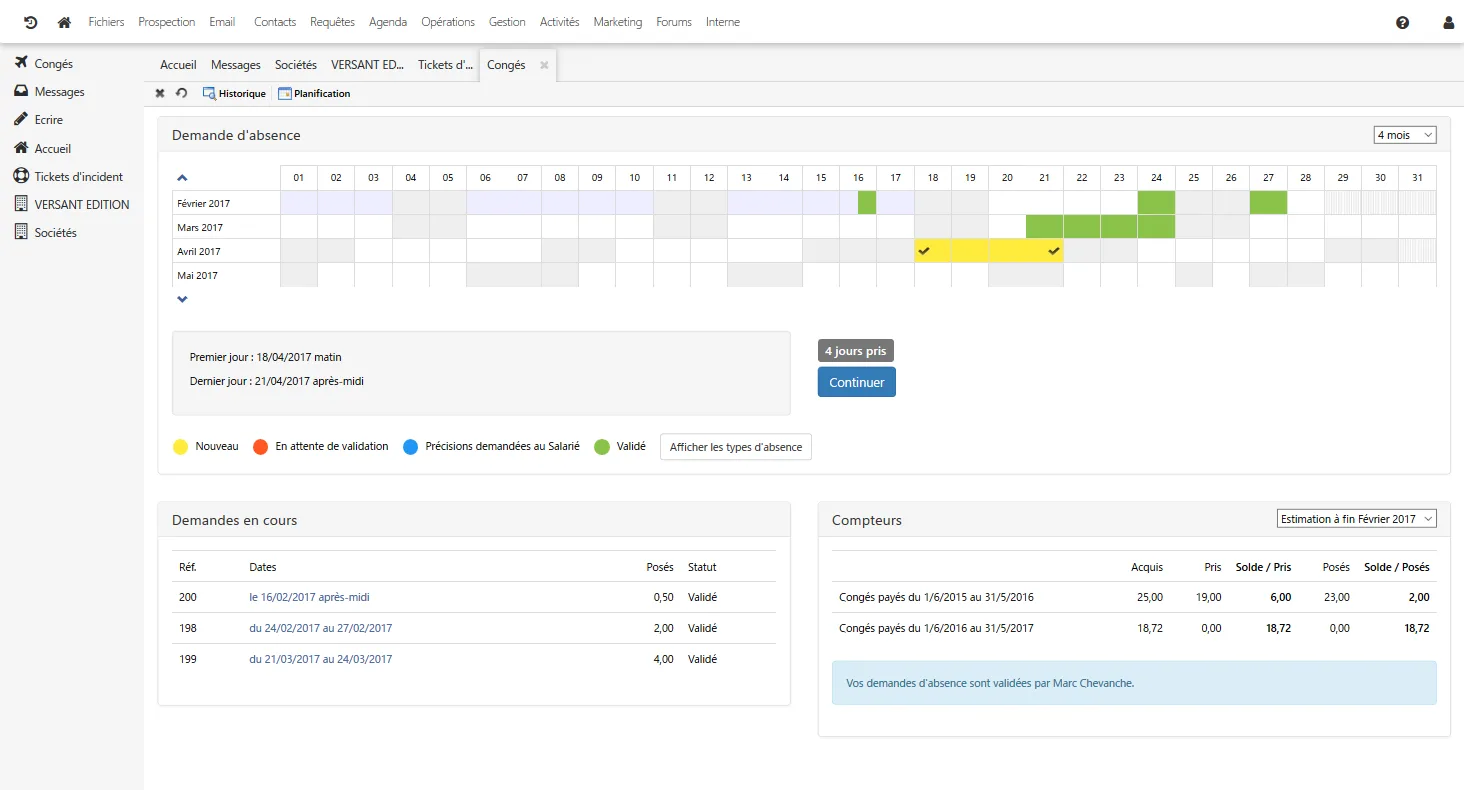Open the Marketing menu
This screenshot has width=1464, height=790.
coord(618,22)
